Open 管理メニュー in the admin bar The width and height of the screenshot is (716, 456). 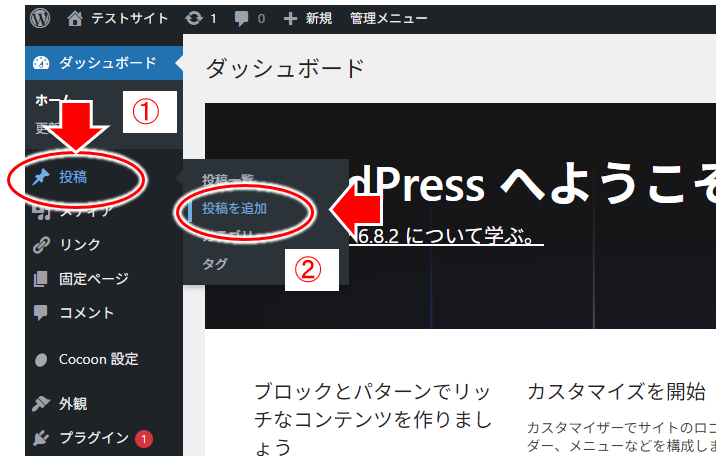(x=389, y=18)
